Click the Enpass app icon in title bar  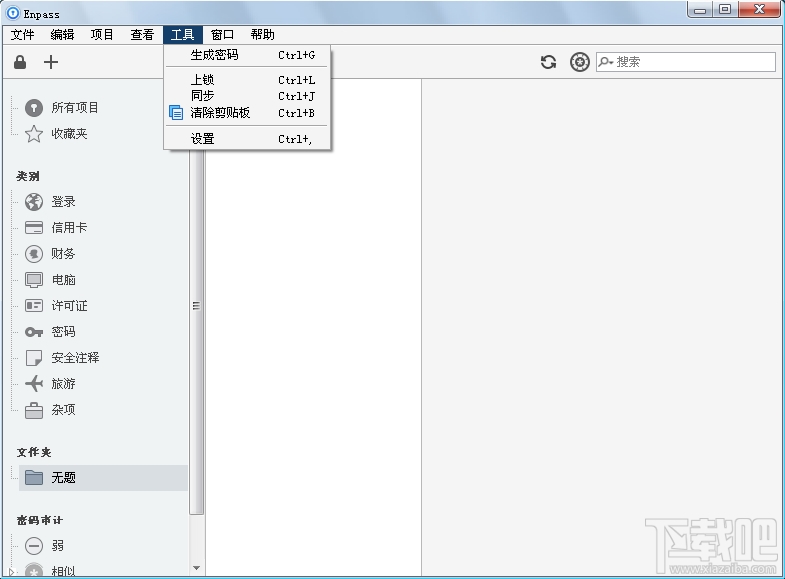[x=13, y=14]
